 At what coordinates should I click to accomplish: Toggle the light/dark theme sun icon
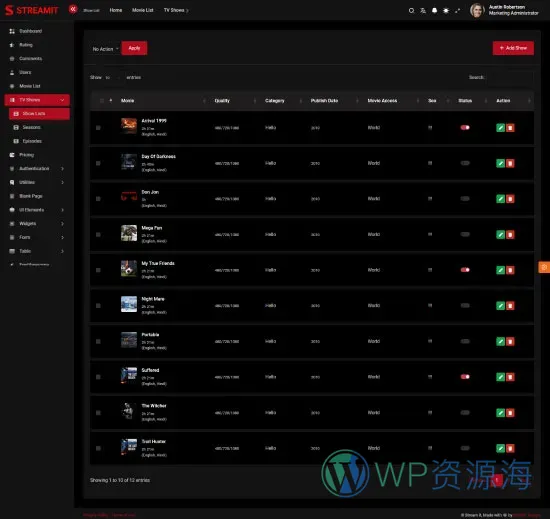[446, 11]
